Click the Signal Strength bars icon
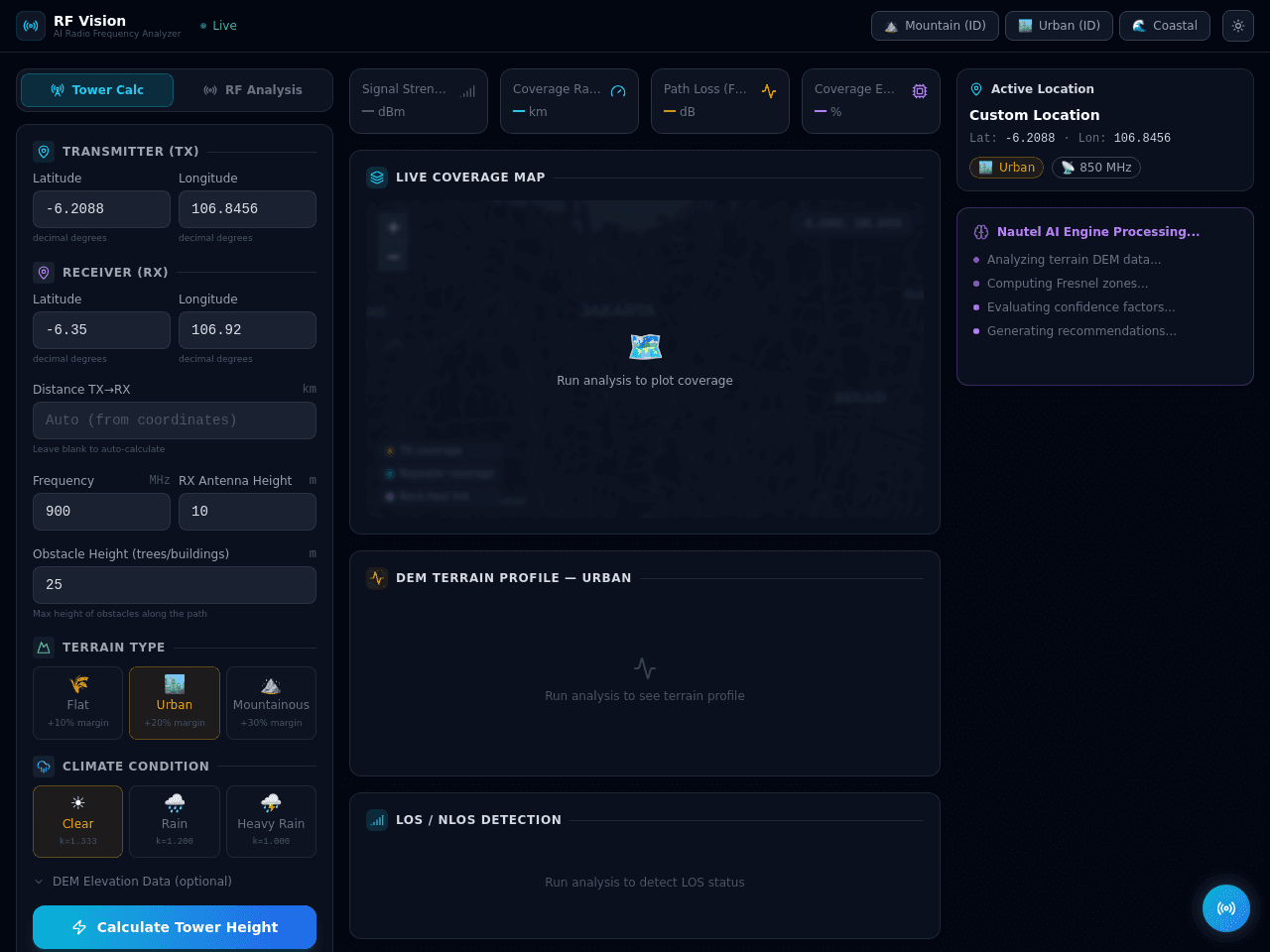The width and height of the screenshot is (1270, 952). (x=468, y=91)
